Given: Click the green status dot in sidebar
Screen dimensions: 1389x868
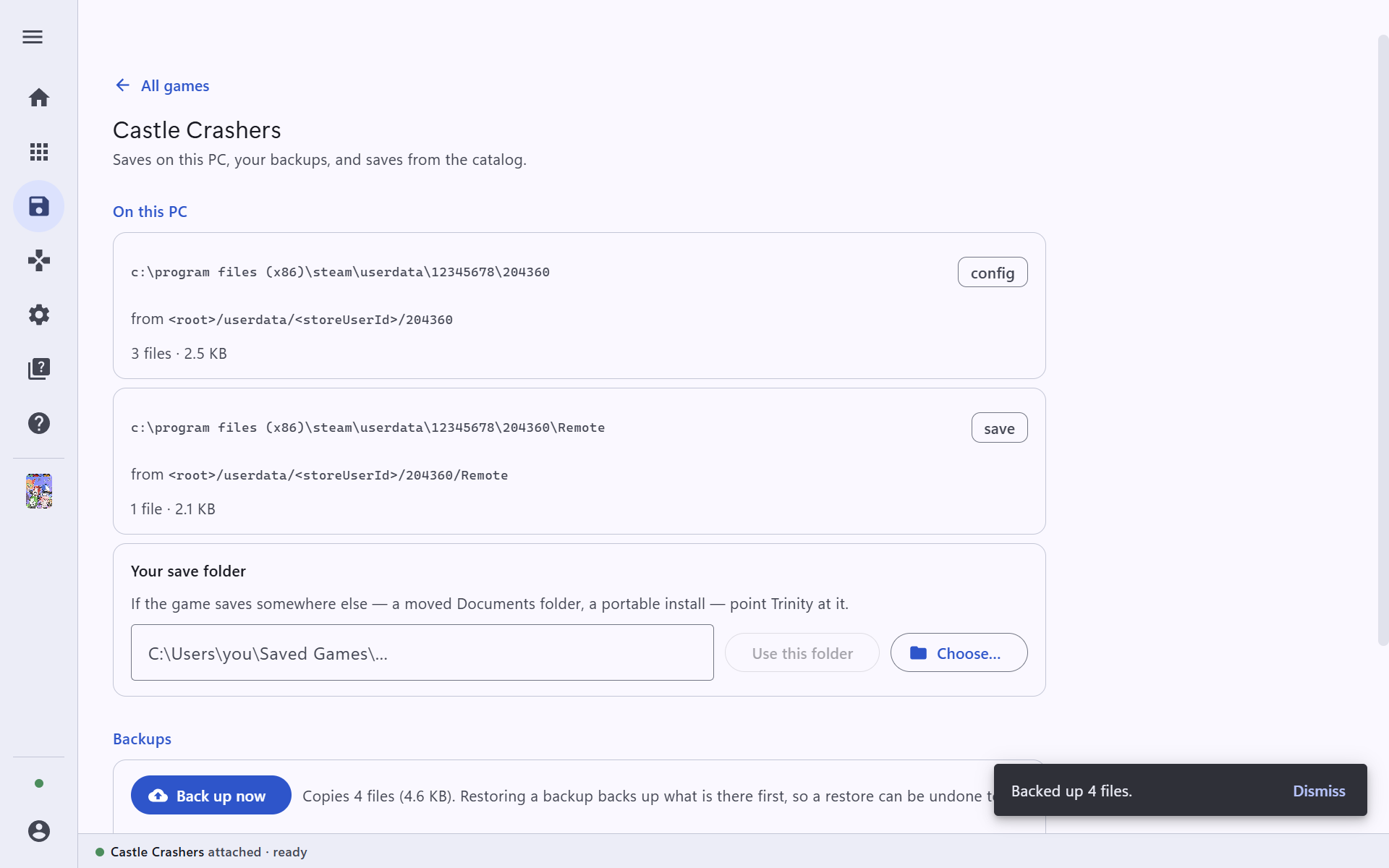Looking at the screenshot, I should coord(39,783).
